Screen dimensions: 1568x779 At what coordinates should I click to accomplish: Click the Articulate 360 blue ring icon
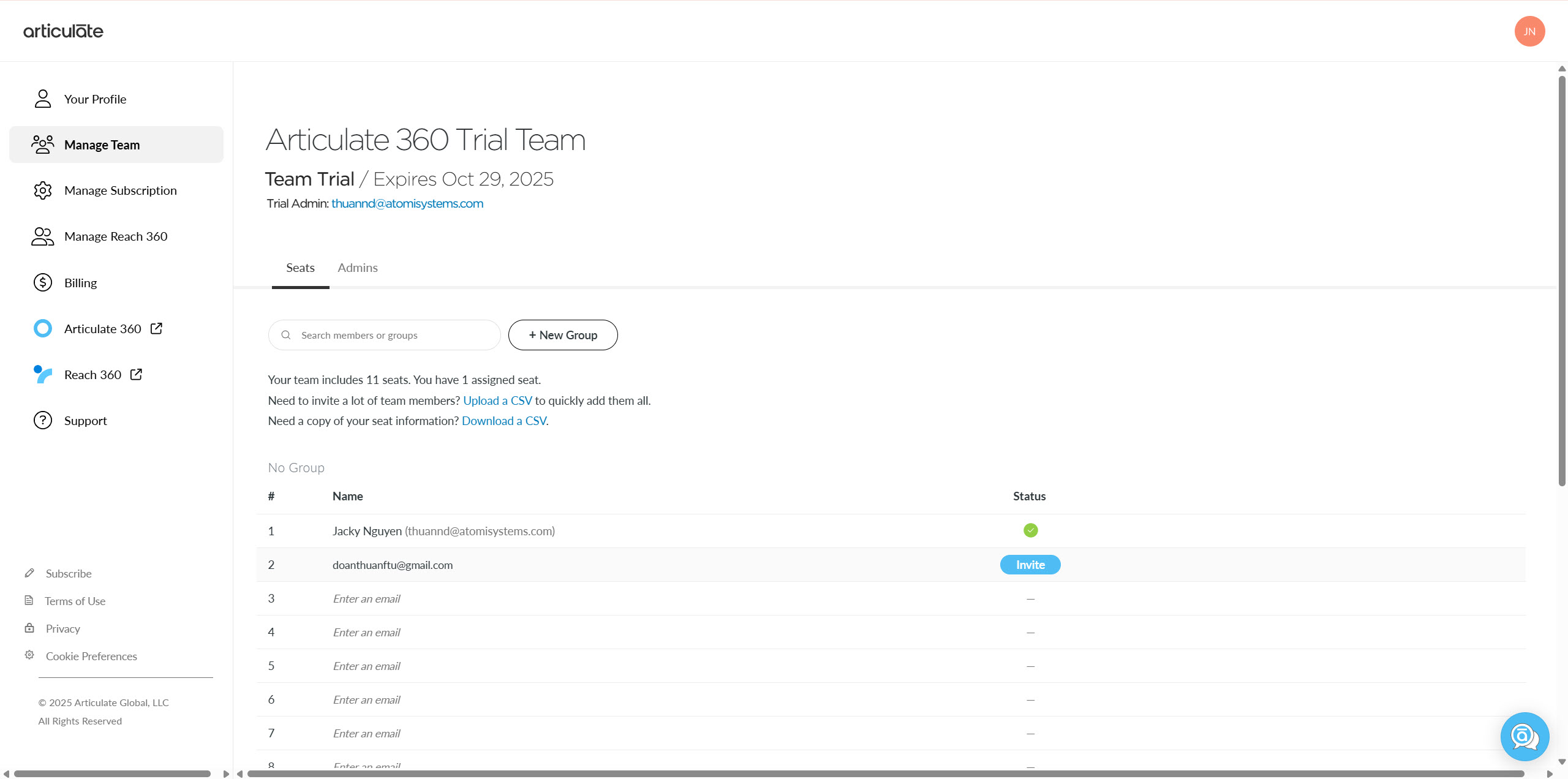coord(43,328)
